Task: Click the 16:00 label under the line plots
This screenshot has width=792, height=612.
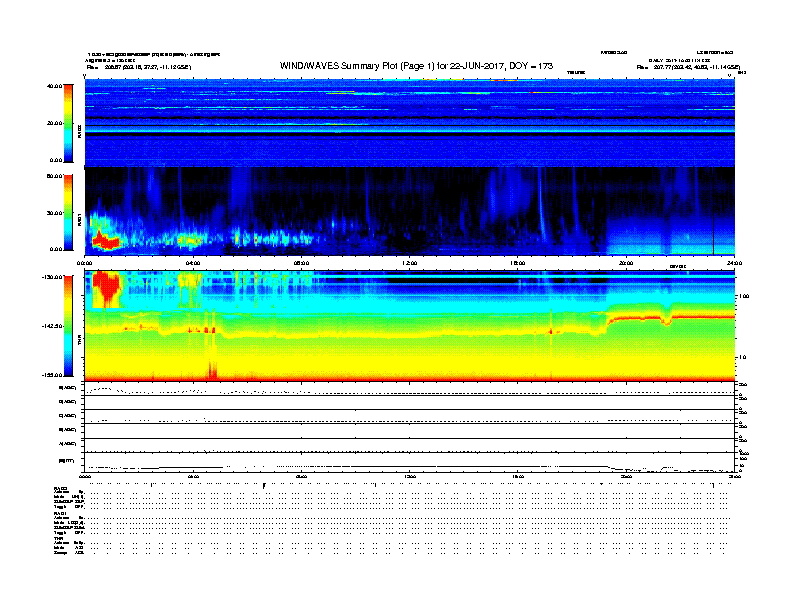Action: tap(518, 476)
